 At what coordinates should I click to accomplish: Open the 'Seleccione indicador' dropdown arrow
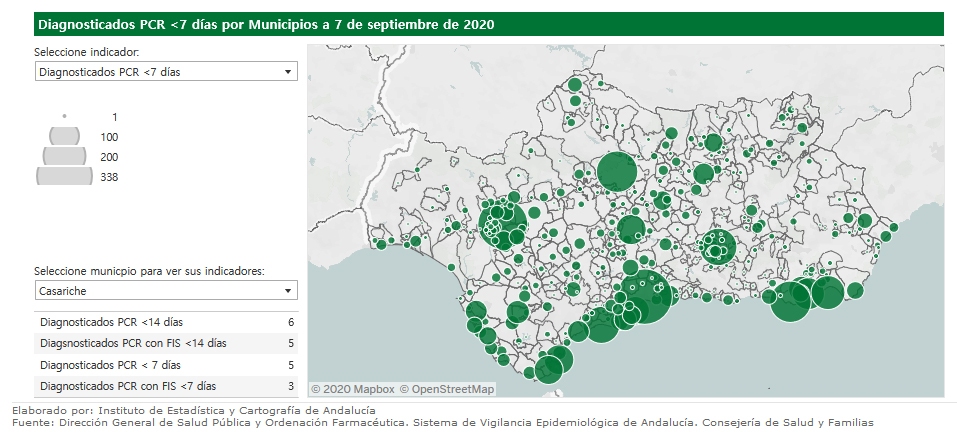[x=288, y=72]
